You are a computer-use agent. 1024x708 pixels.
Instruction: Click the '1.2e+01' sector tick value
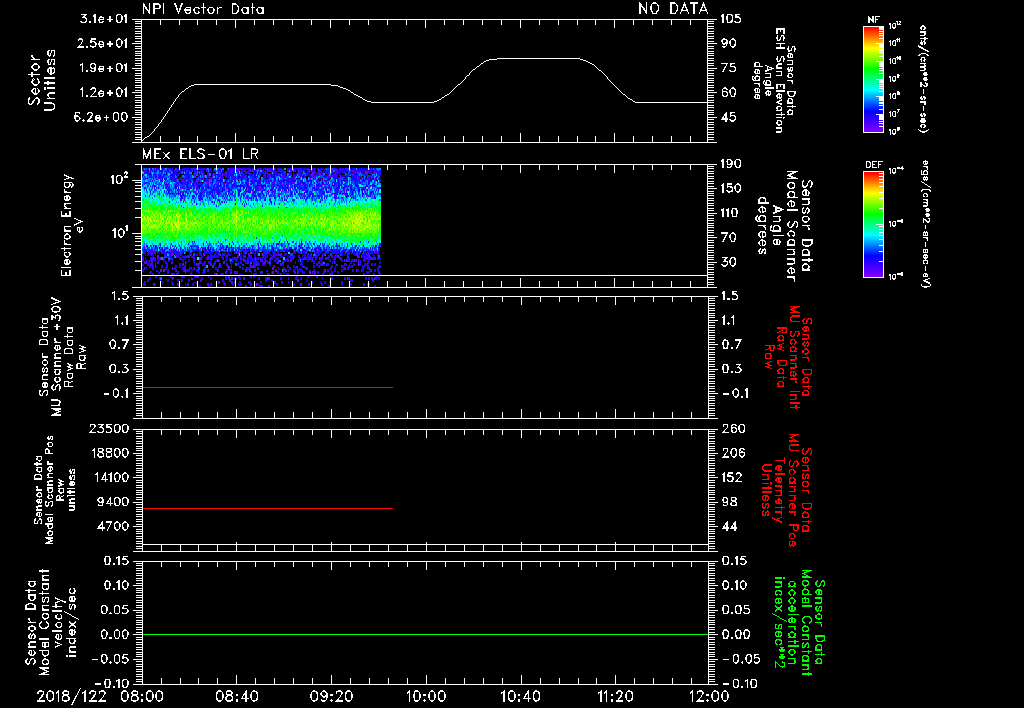(x=104, y=93)
